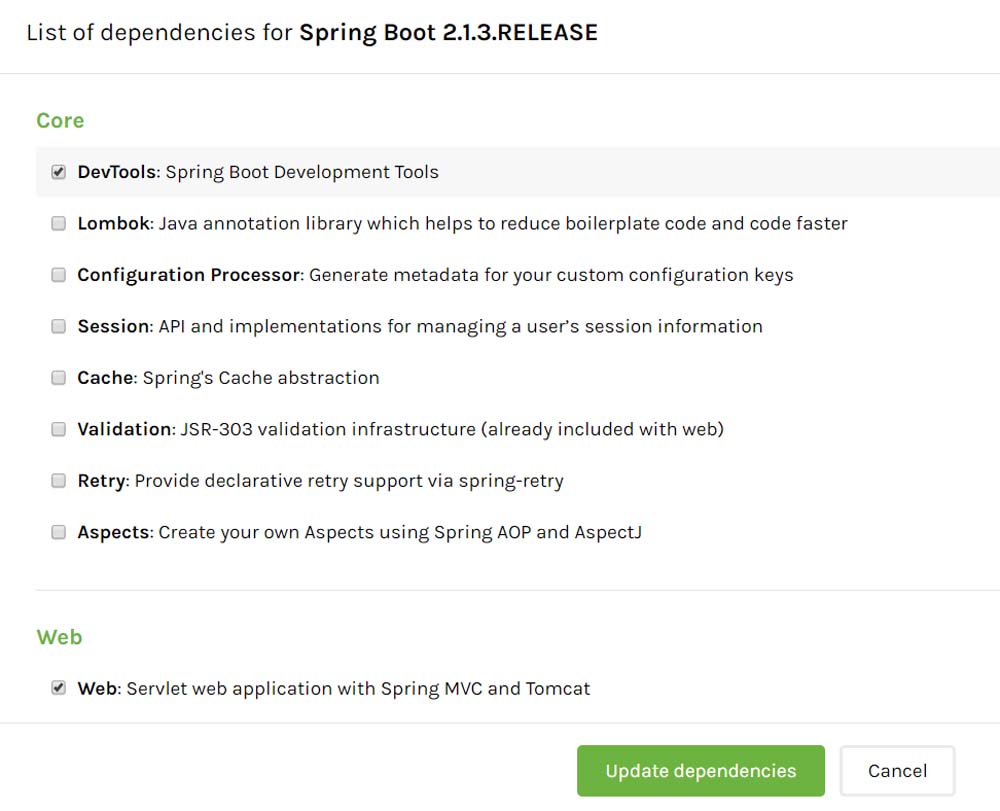The width and height of the screenshot is (1000, 811).
Task: Enable the Cache dependency checkbox
Action: (x=59, y=378)
